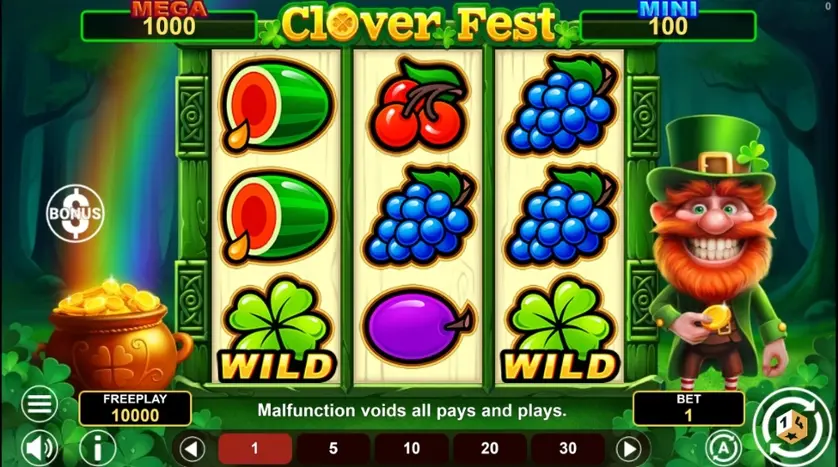
Task: Click the Mega 1000 jackpot panel
Action: point(169,24)
